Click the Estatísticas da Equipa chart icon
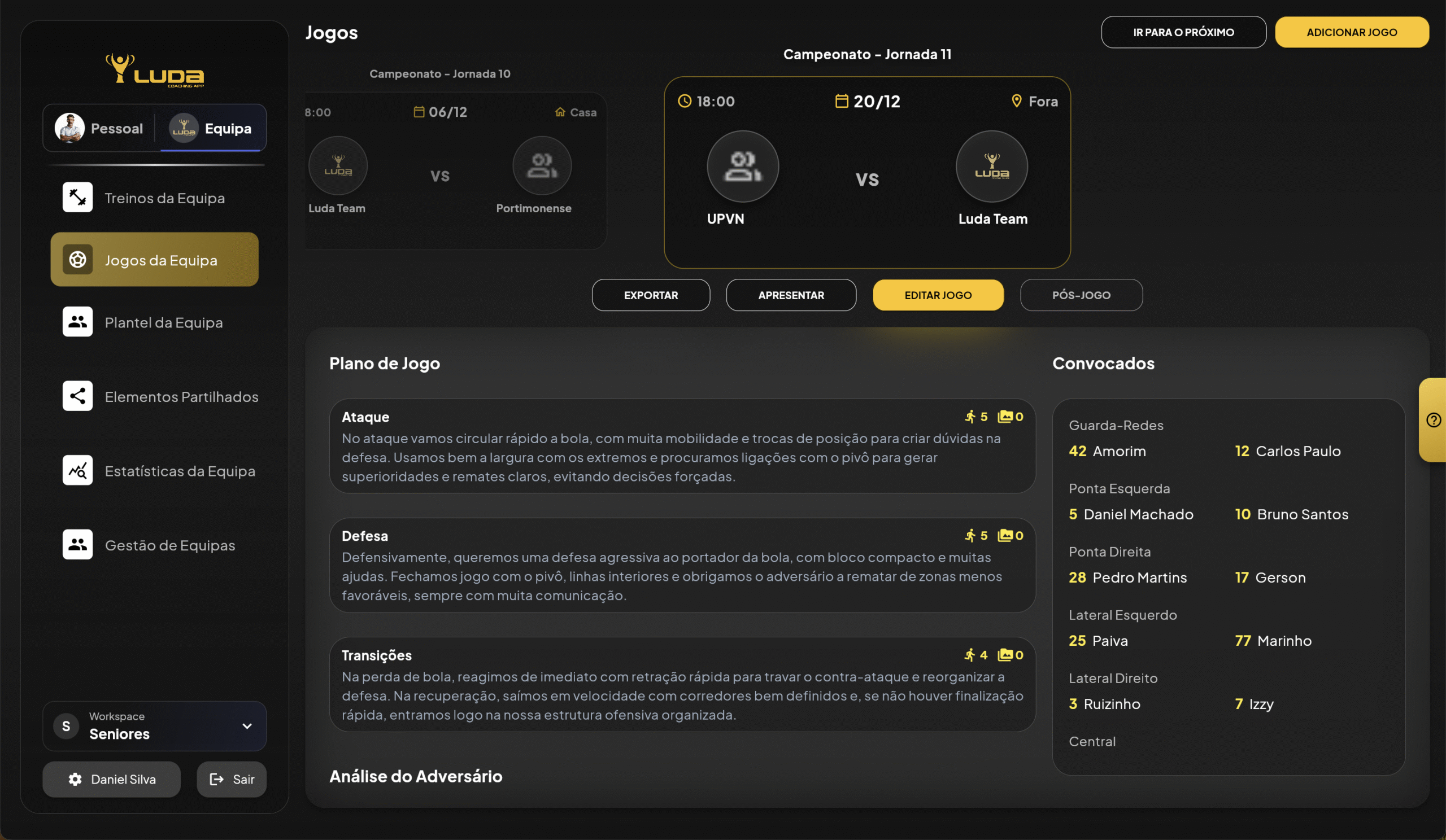1446x840 pixels. click(77, 470)
